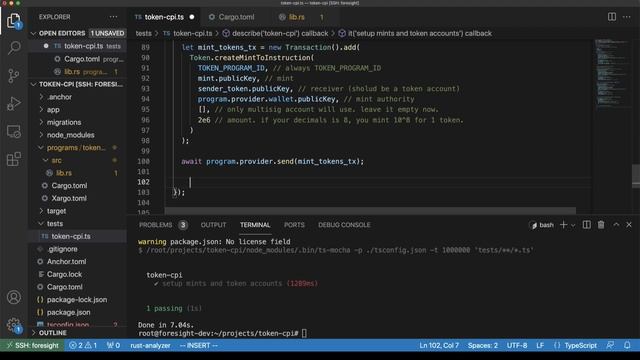640x360 pixels.
Task: Click the feedback icon in status bar
Action: (x=610, y=345)
